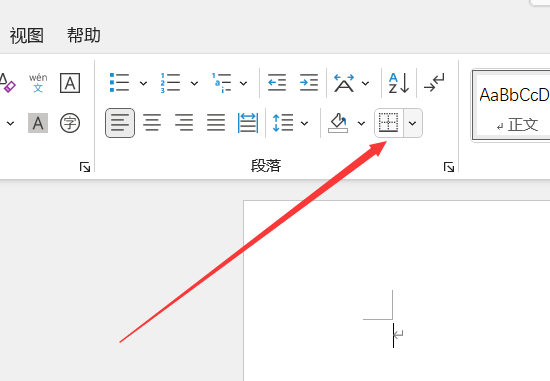Click the phonetic guide wén icon

38,83
